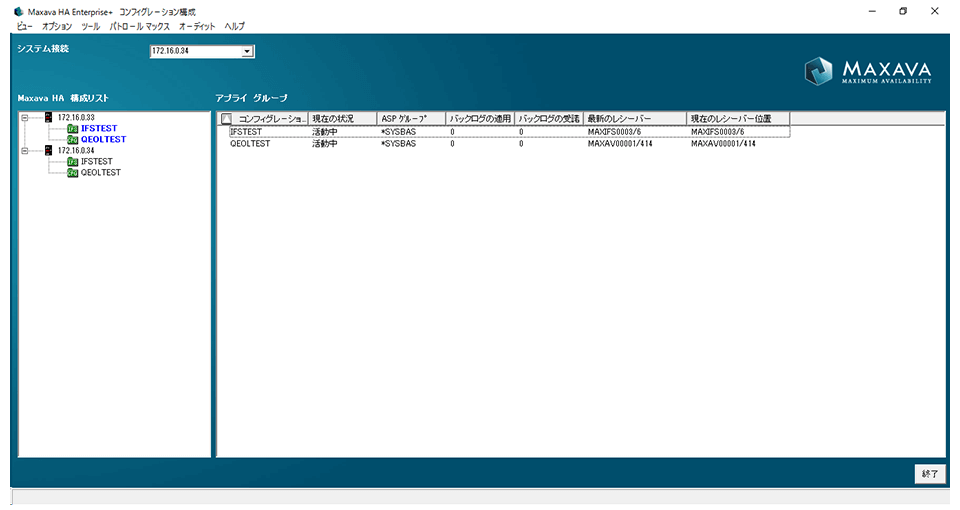Viewport: 960px width, 510px height.
Task: Open the パトロール マックス menu
Action: (x=140, y=26)
